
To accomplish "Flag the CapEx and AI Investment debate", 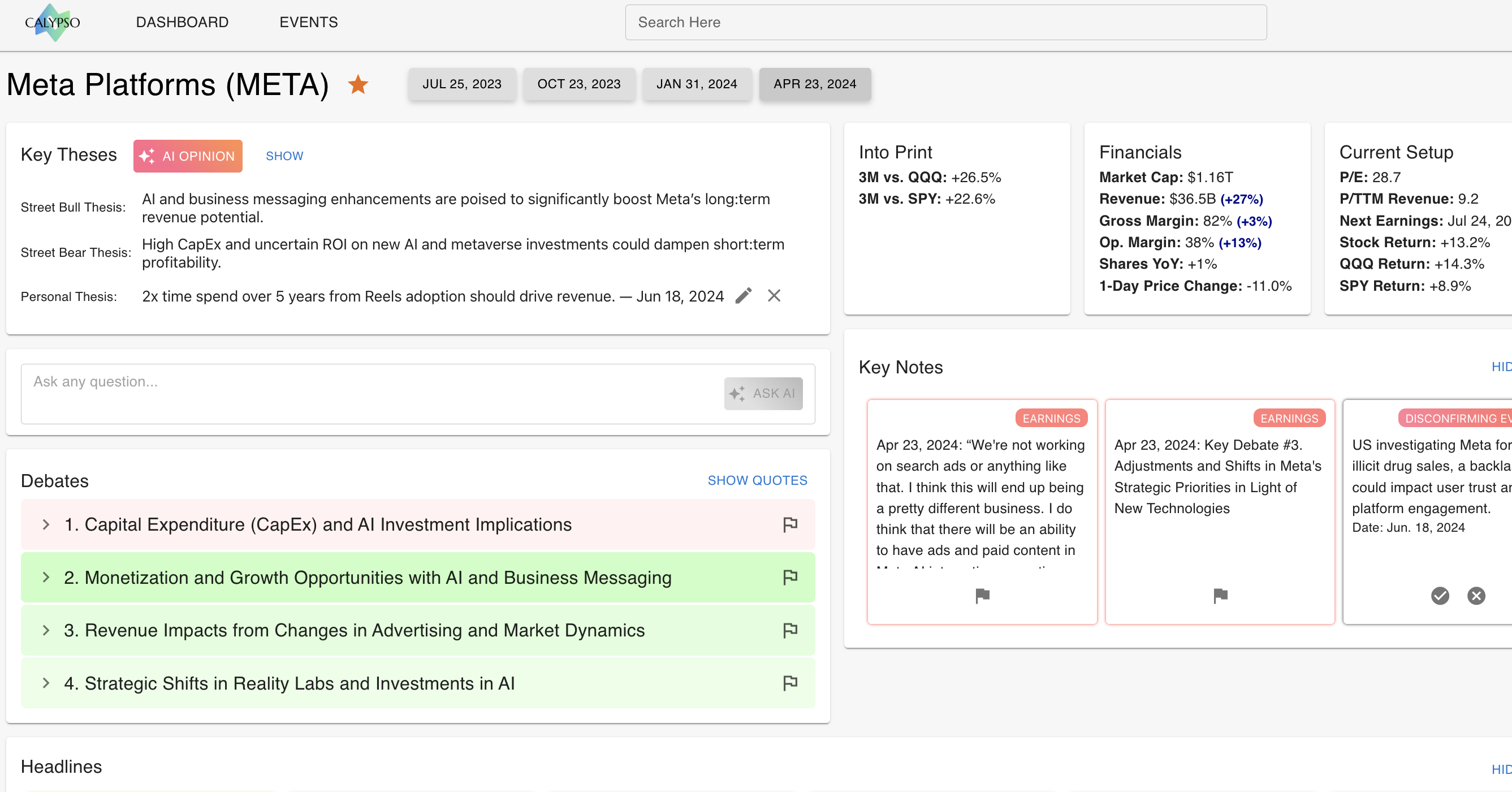I will (x=790, y=524).
